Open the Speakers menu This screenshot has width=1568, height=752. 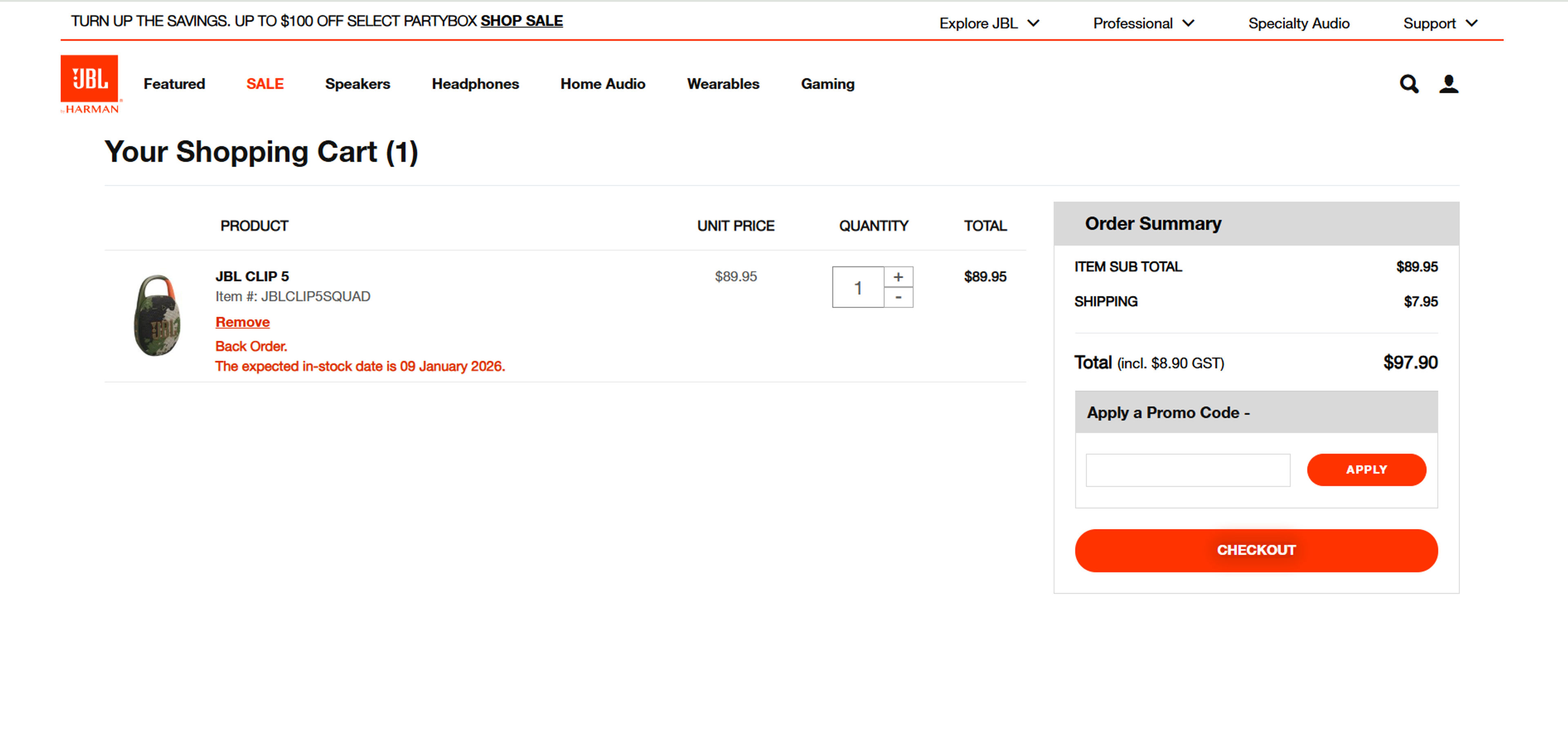[357, 83]
